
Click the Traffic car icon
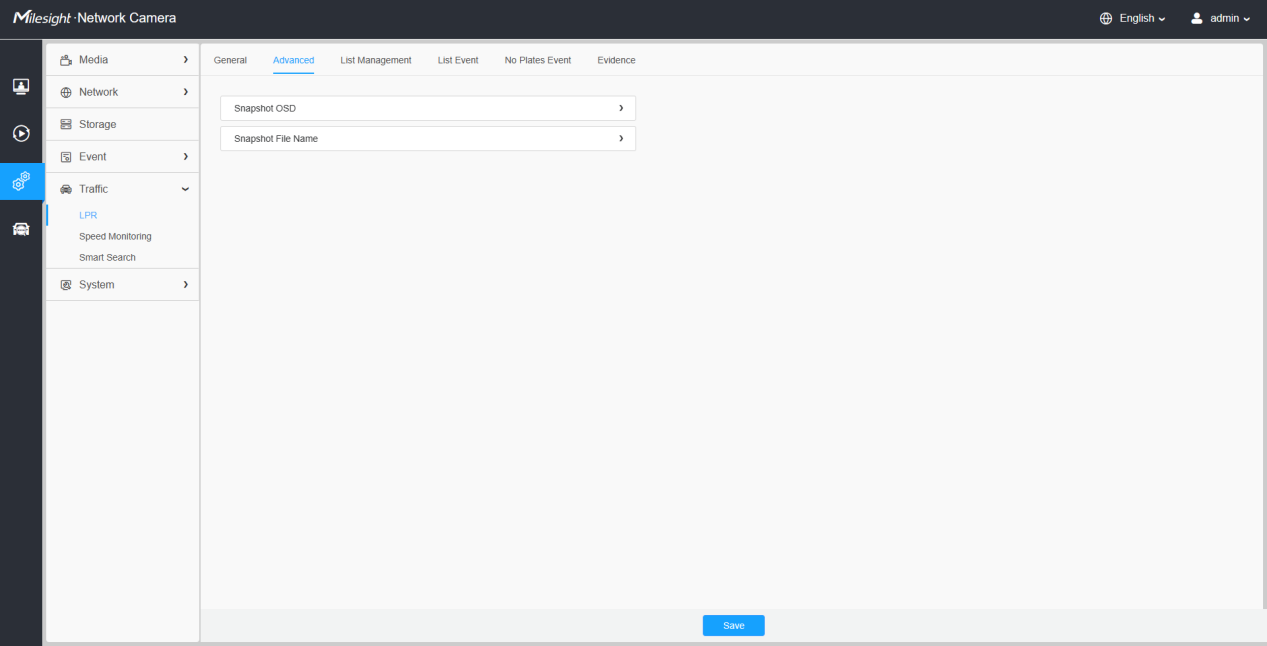pos(67,189)
